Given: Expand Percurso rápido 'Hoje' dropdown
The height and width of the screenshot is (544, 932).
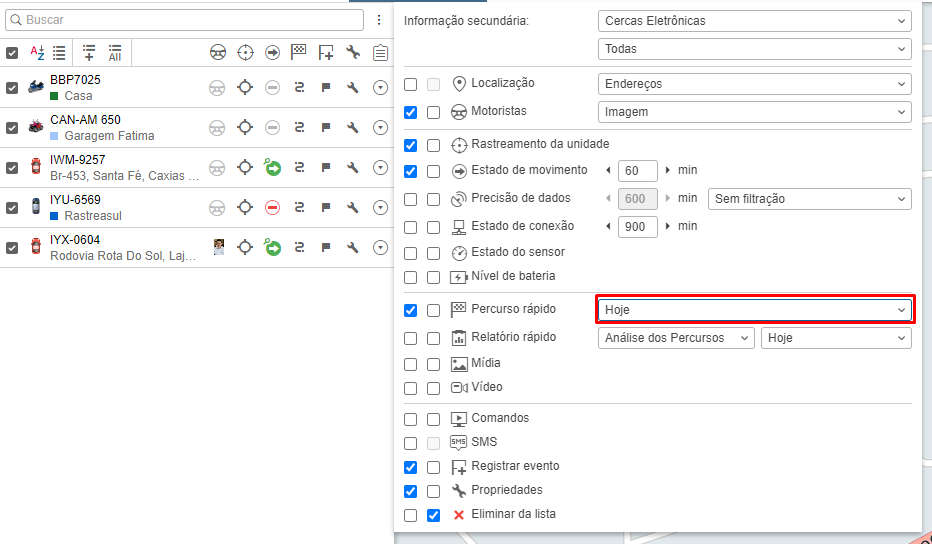Looking at the screenshot, I should [754, 310].
